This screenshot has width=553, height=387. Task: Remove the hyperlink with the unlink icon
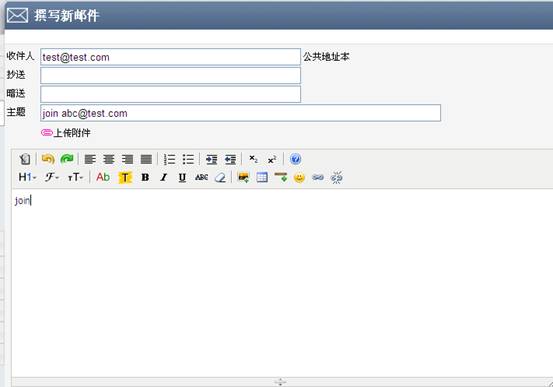tap(337, 177)
